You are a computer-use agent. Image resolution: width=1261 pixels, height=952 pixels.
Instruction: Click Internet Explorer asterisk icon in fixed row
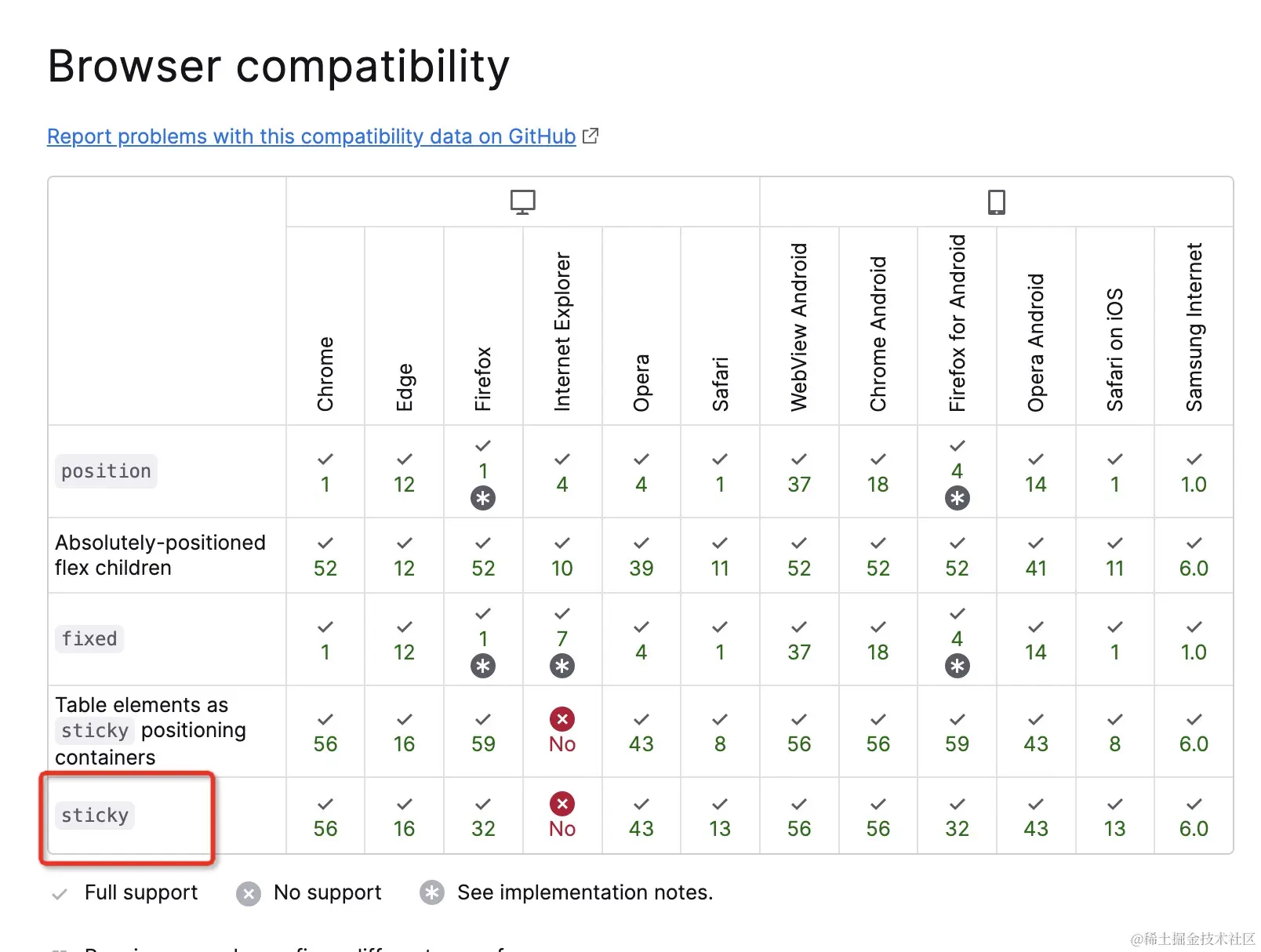pyautogui.click(x=561, y=666)
